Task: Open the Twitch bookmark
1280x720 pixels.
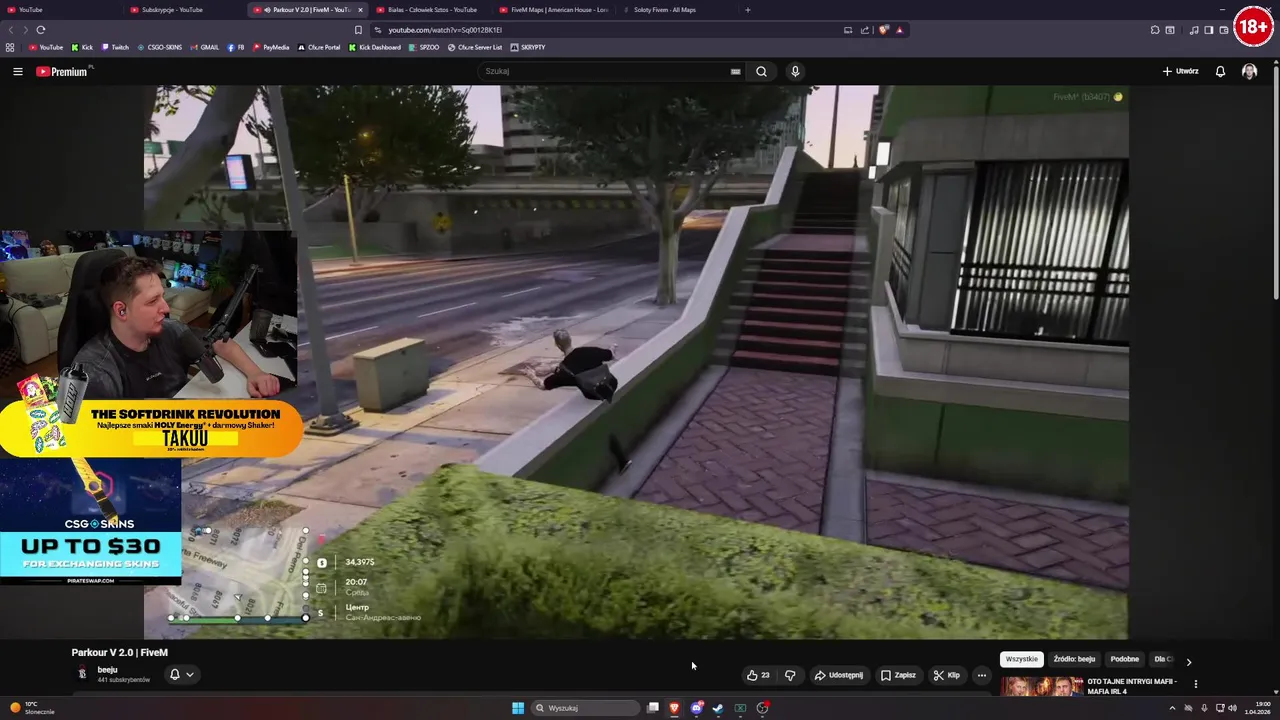Action: 115,47
